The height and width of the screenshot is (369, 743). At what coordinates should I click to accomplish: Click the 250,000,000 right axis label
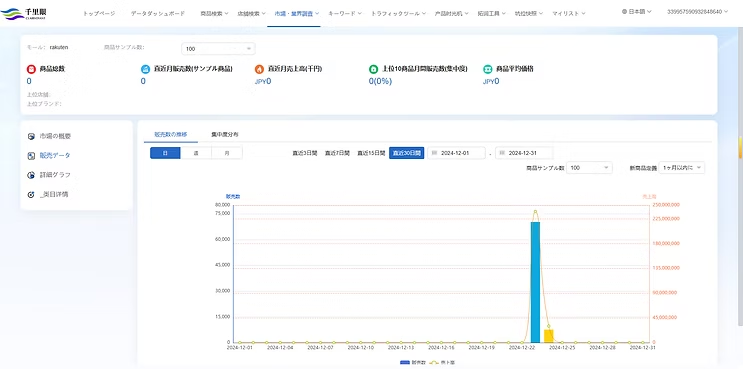(x=666, y=205)
